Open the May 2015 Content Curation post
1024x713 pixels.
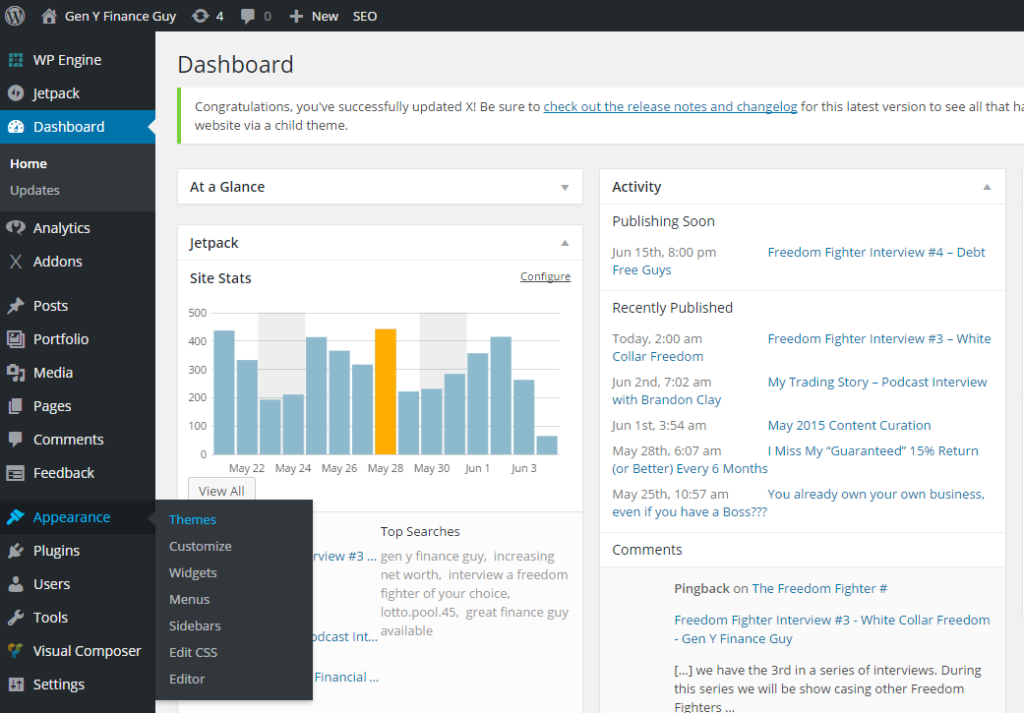point(849,426)
